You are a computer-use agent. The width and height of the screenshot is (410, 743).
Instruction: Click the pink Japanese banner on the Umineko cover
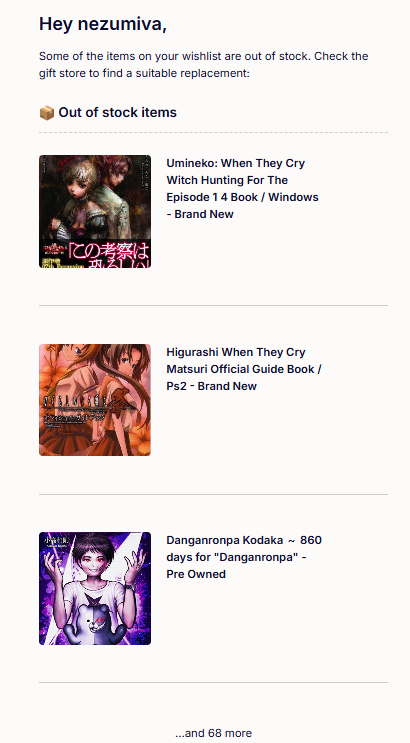click(109, 254)
